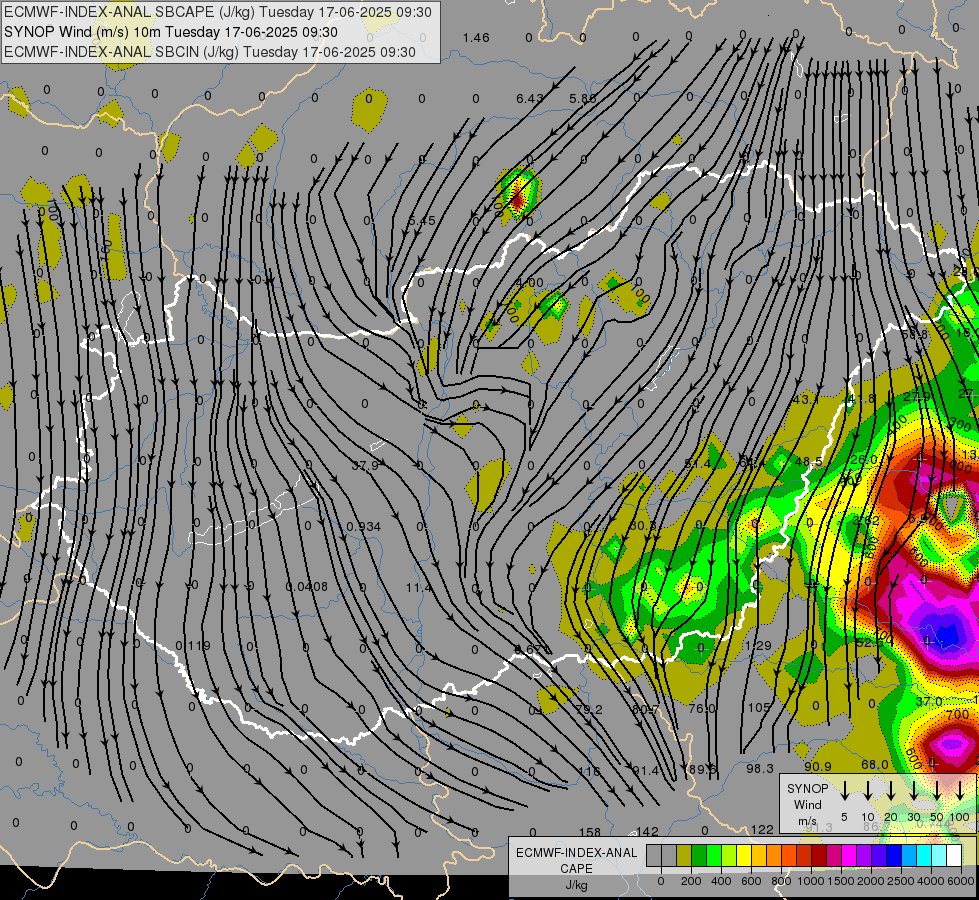Click the wind arrow above legend value 30
Image resolution: width=979 pixels, height=900 pixels.
pyautogui.click(x=914, y=790)
